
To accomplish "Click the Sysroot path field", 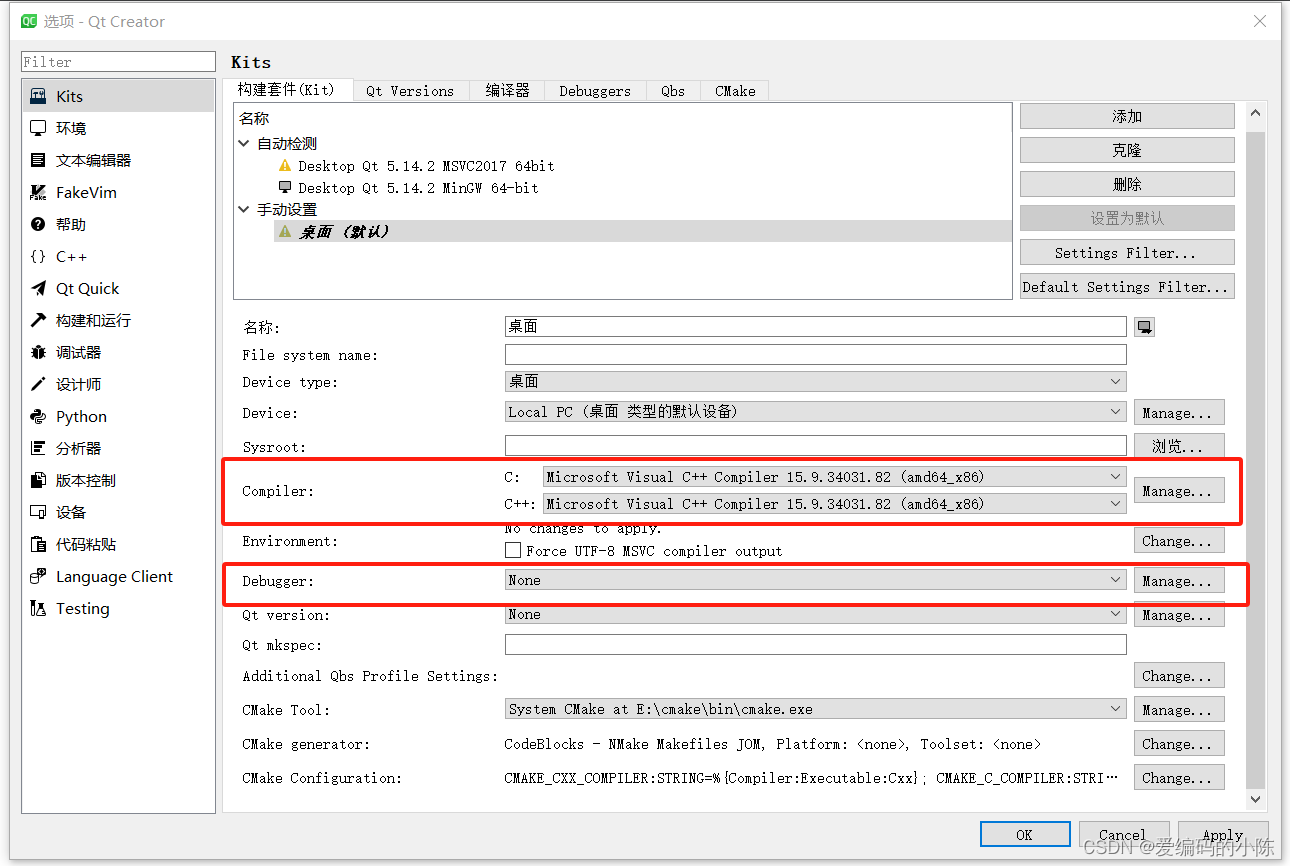I will (x=816, y=446).
